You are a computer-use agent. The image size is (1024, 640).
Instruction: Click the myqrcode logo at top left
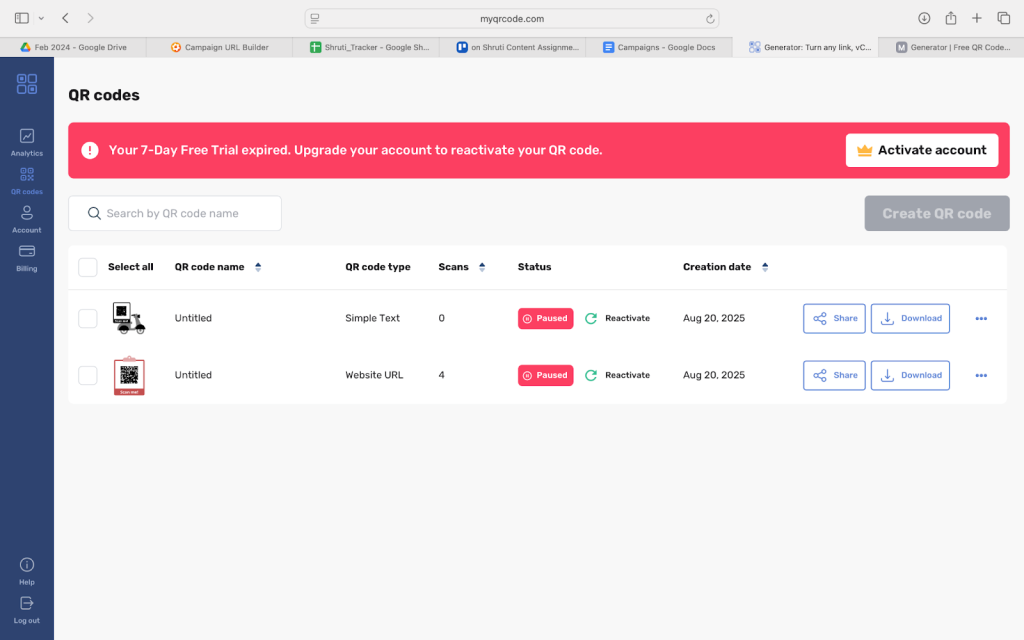[27, 84]
